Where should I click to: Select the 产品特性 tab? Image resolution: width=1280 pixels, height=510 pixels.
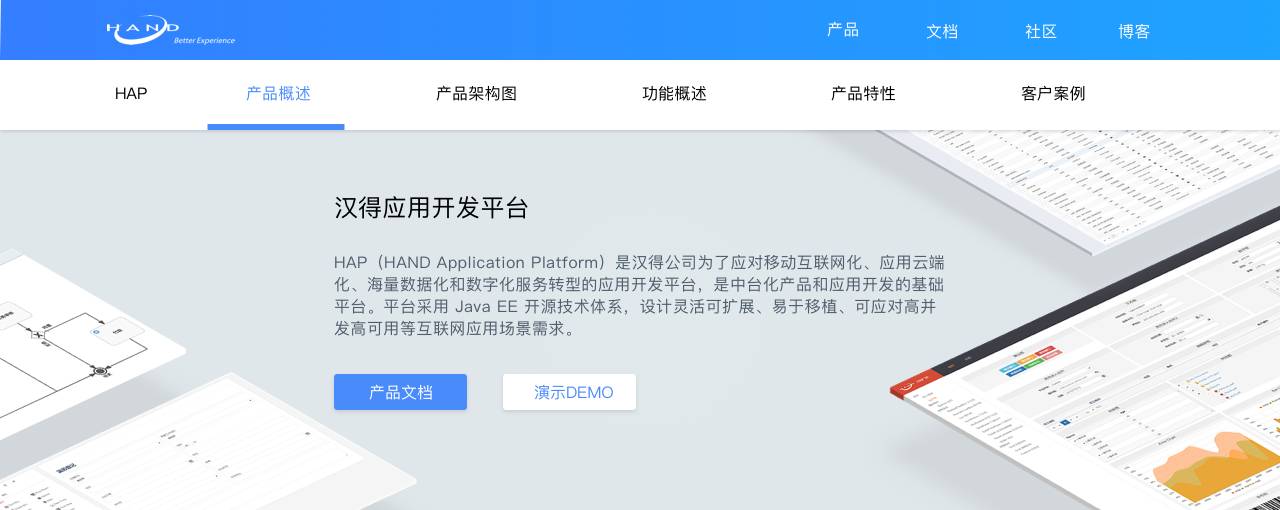click(x=863, y=94)
